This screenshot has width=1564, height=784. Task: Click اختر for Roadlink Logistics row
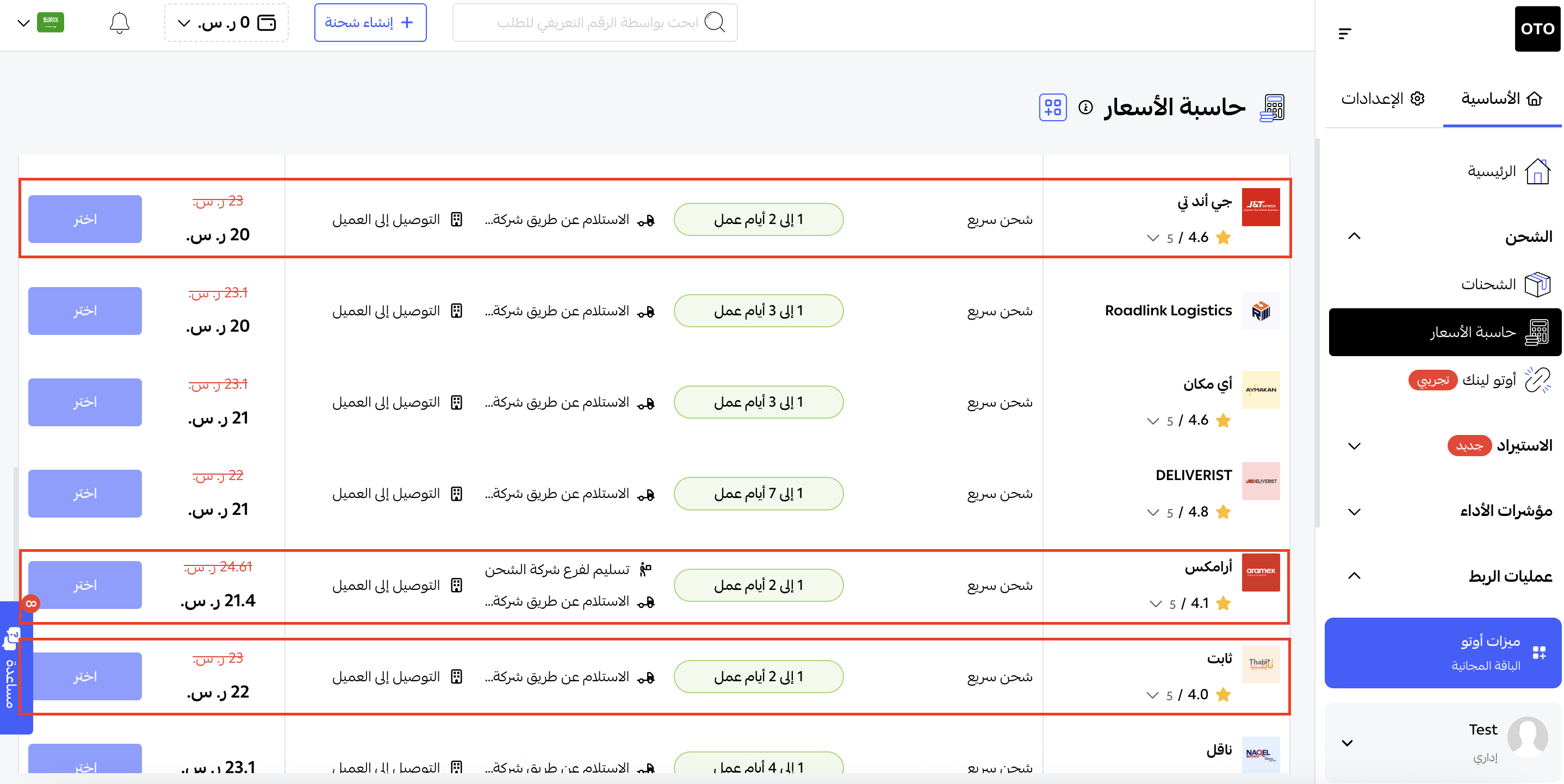(85, 310)
